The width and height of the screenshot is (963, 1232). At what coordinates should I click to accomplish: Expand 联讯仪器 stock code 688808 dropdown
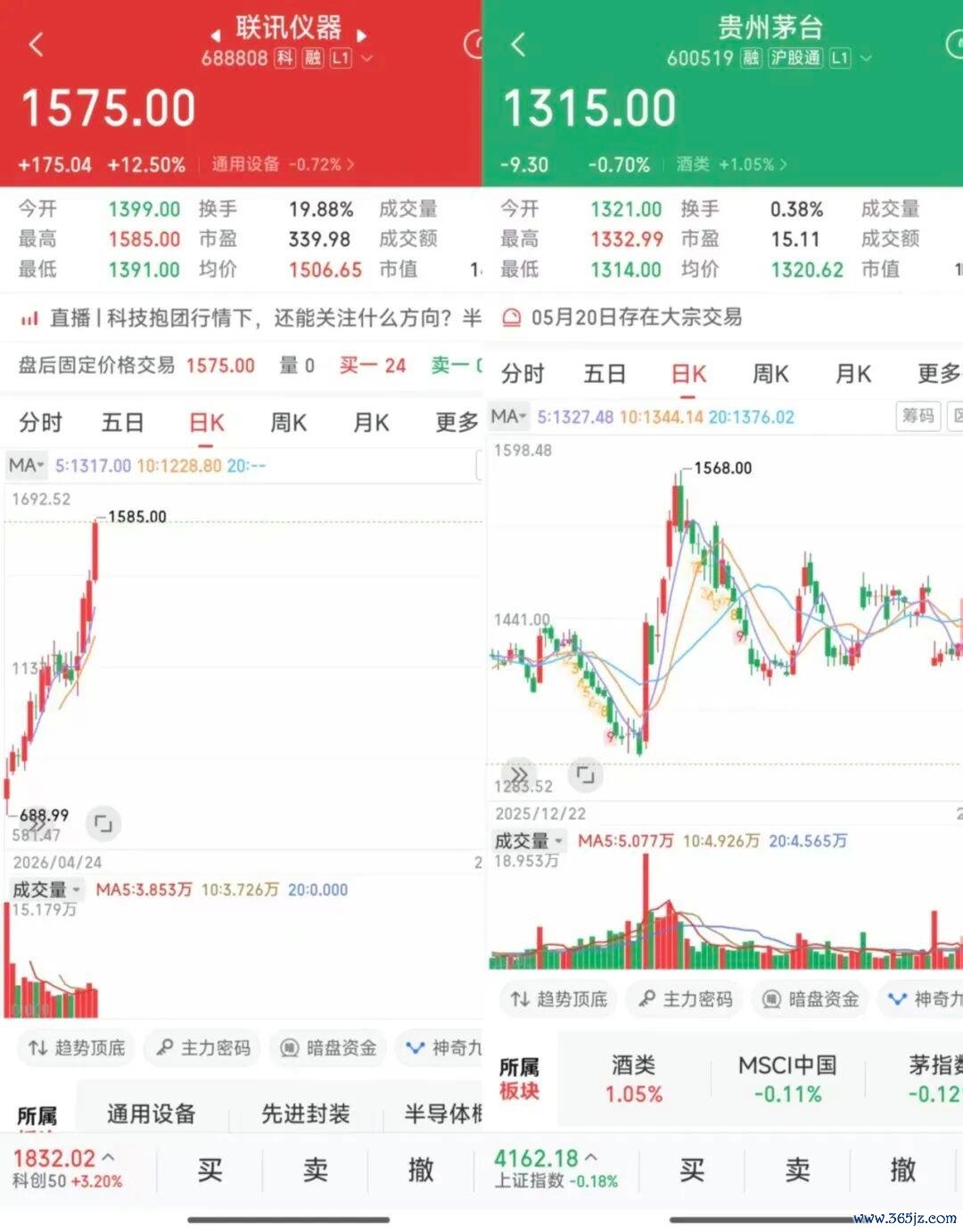366,59
